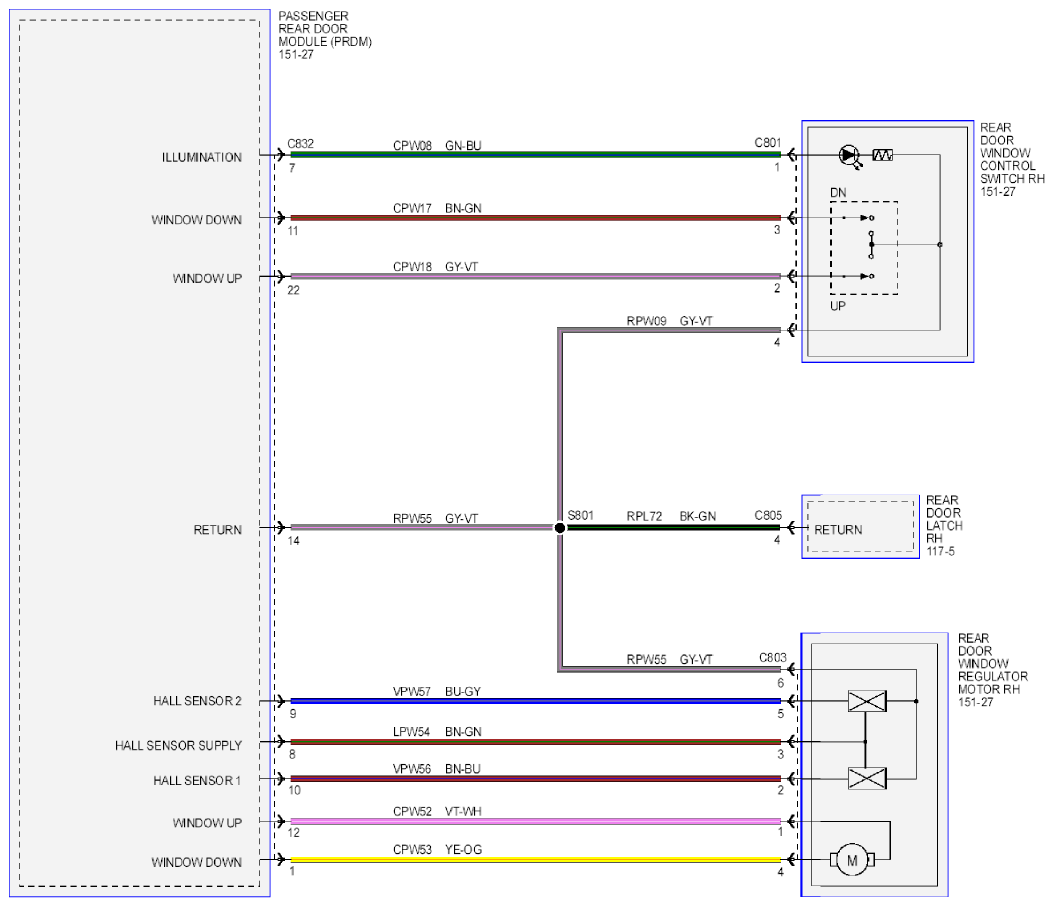Click the VT-WH wire color code
Viewport: 1054px width, 907px height.
coord(463,812)
